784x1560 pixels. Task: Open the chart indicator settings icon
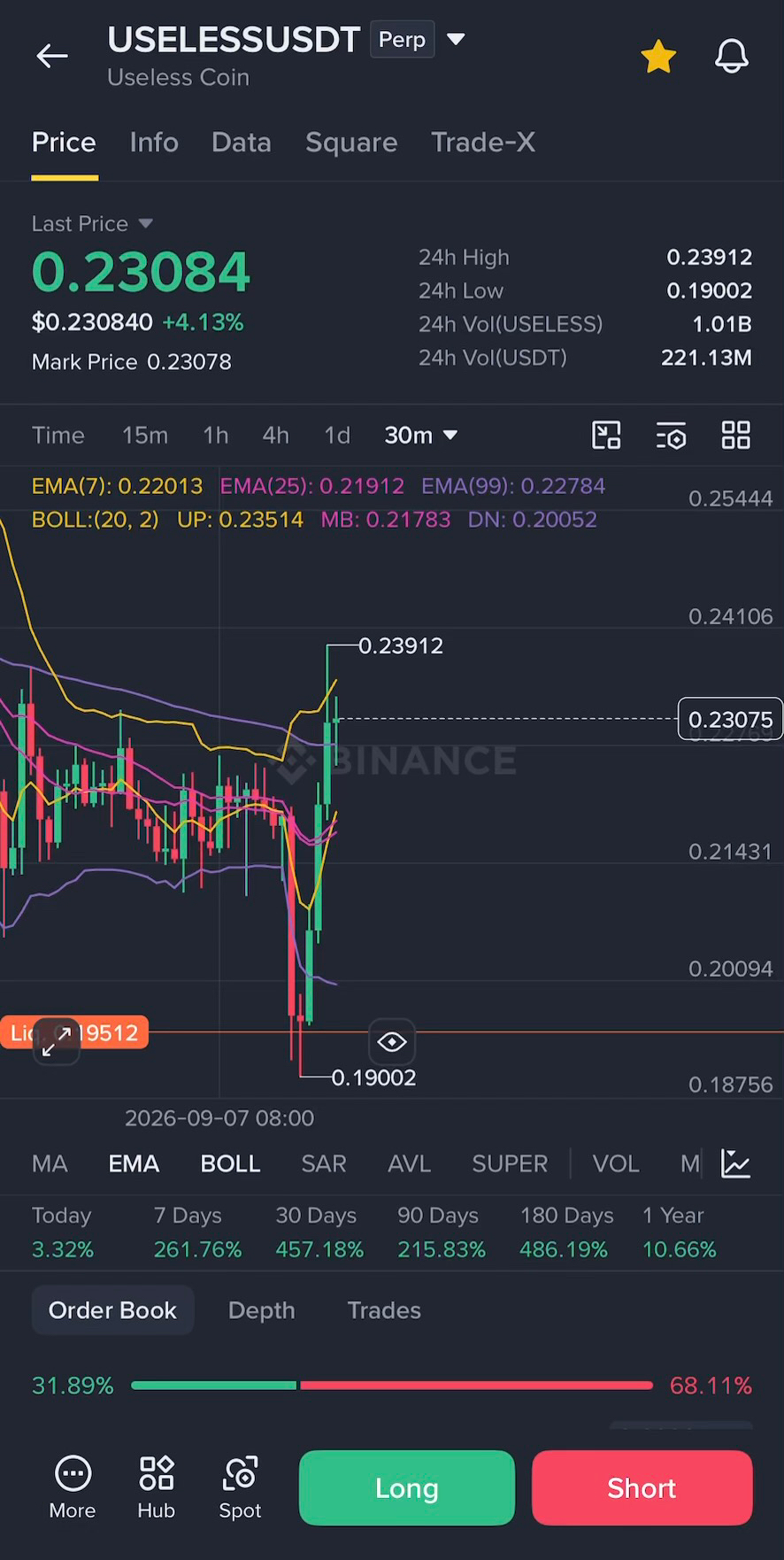point(671,436)
